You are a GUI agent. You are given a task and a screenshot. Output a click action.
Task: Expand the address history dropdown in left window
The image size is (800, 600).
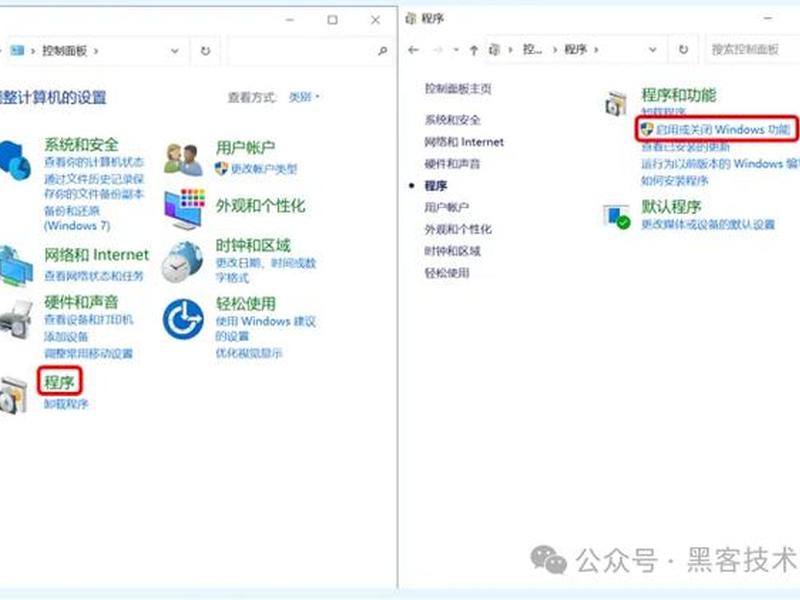(174, 51)
